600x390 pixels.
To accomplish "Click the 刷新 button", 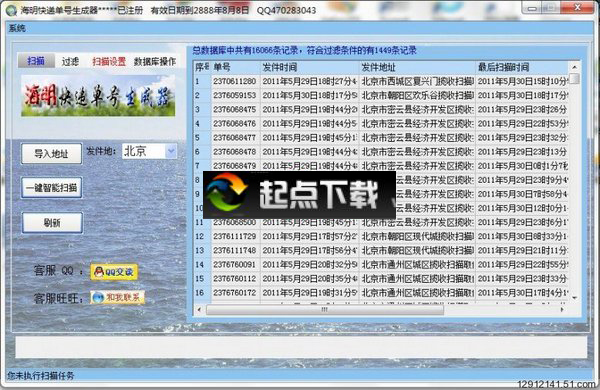I will point(52,222).
